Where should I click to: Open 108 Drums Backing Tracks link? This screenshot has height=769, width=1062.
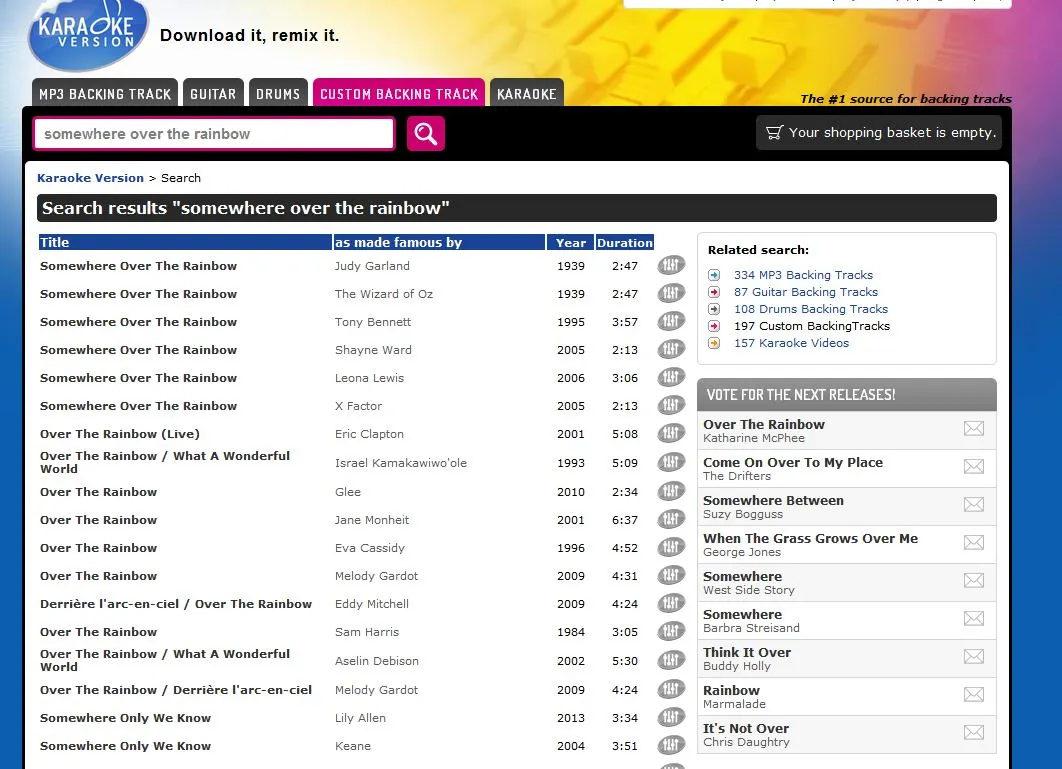(x=811, y=308)
